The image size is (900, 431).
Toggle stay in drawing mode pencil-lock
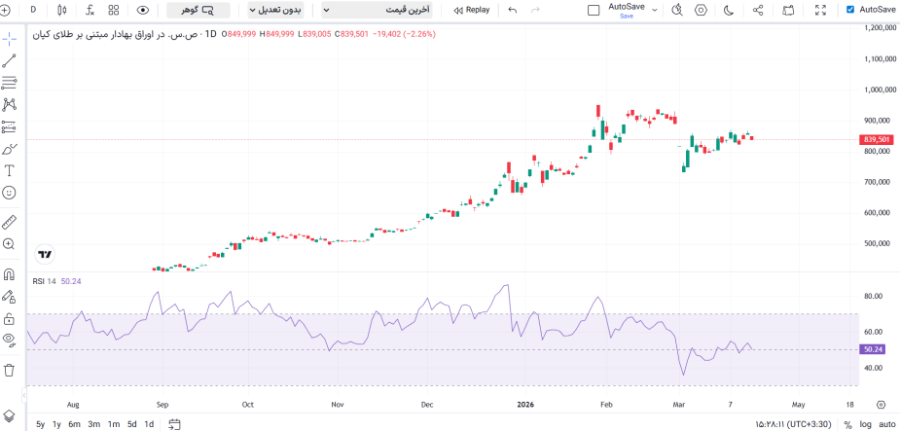tap(9, 296)
